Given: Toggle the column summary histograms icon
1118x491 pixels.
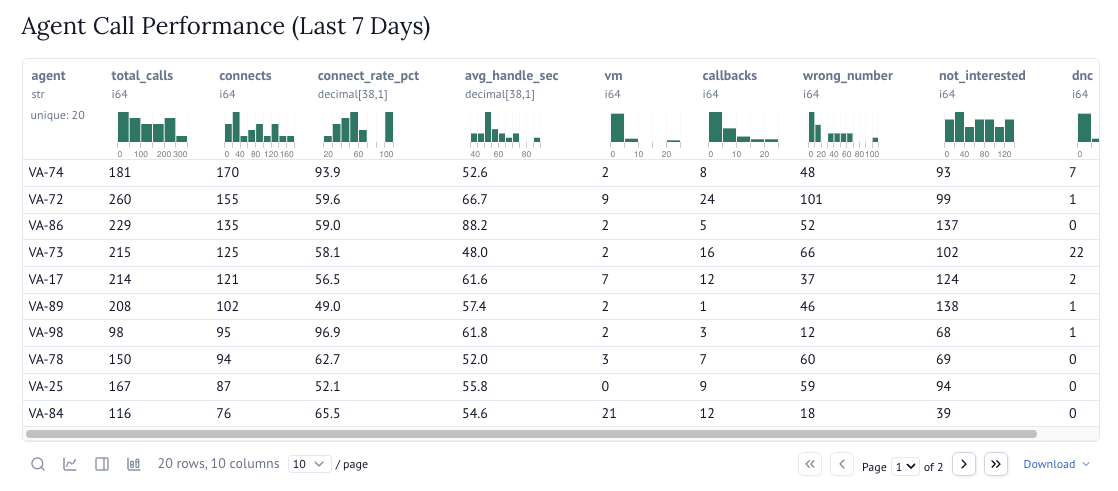Looking at the screenshot, I should 133,464.
